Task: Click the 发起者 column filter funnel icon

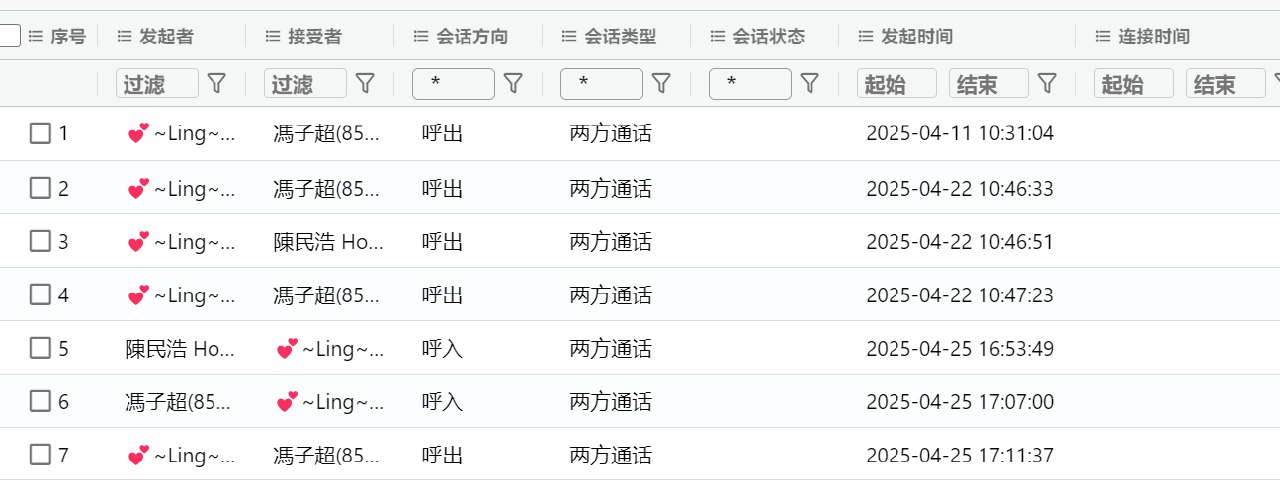Action: point(216,84)
